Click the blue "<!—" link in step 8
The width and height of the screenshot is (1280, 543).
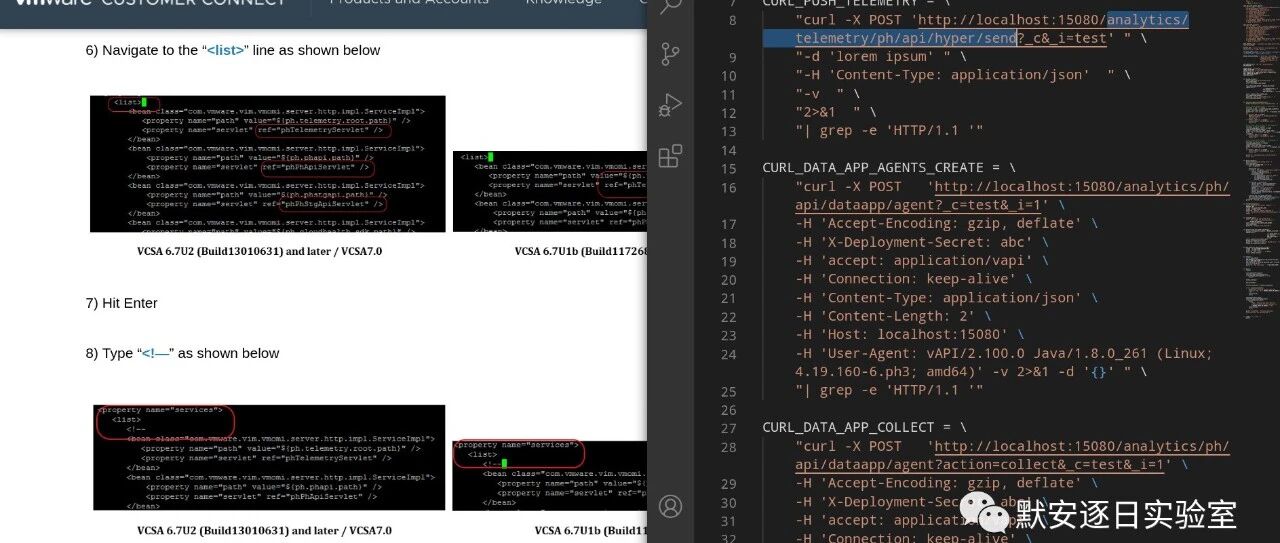(x=154, y=353)
